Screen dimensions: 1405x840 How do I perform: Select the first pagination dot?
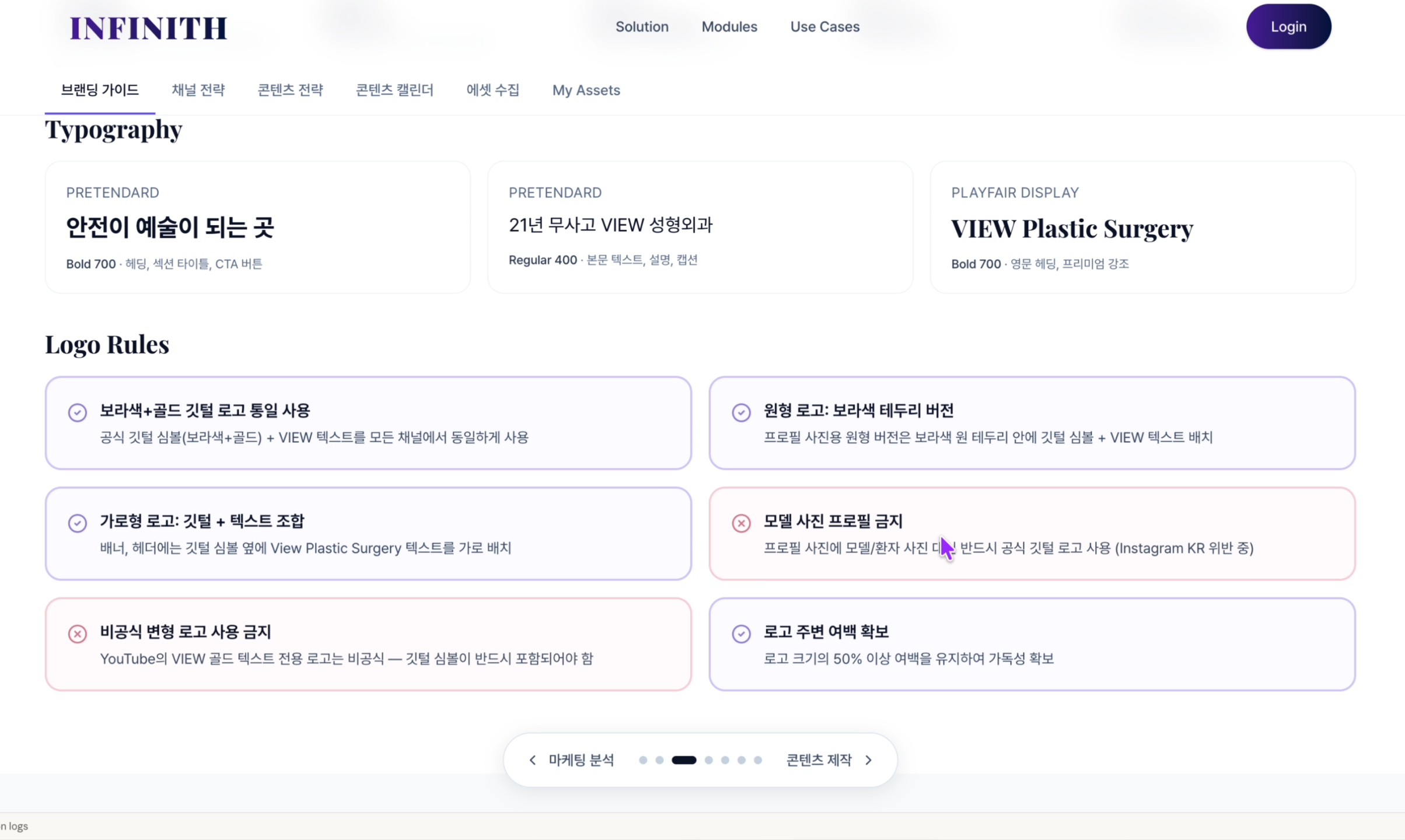(642, 760)
